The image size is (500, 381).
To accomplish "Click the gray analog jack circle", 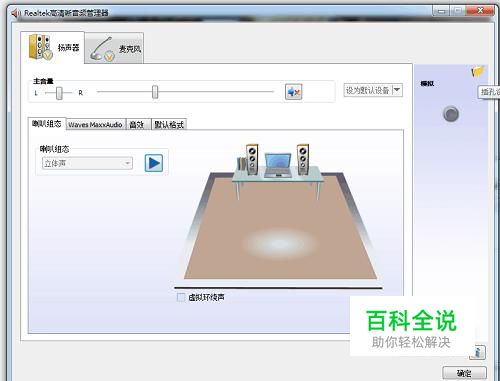I will click(451, 114).
